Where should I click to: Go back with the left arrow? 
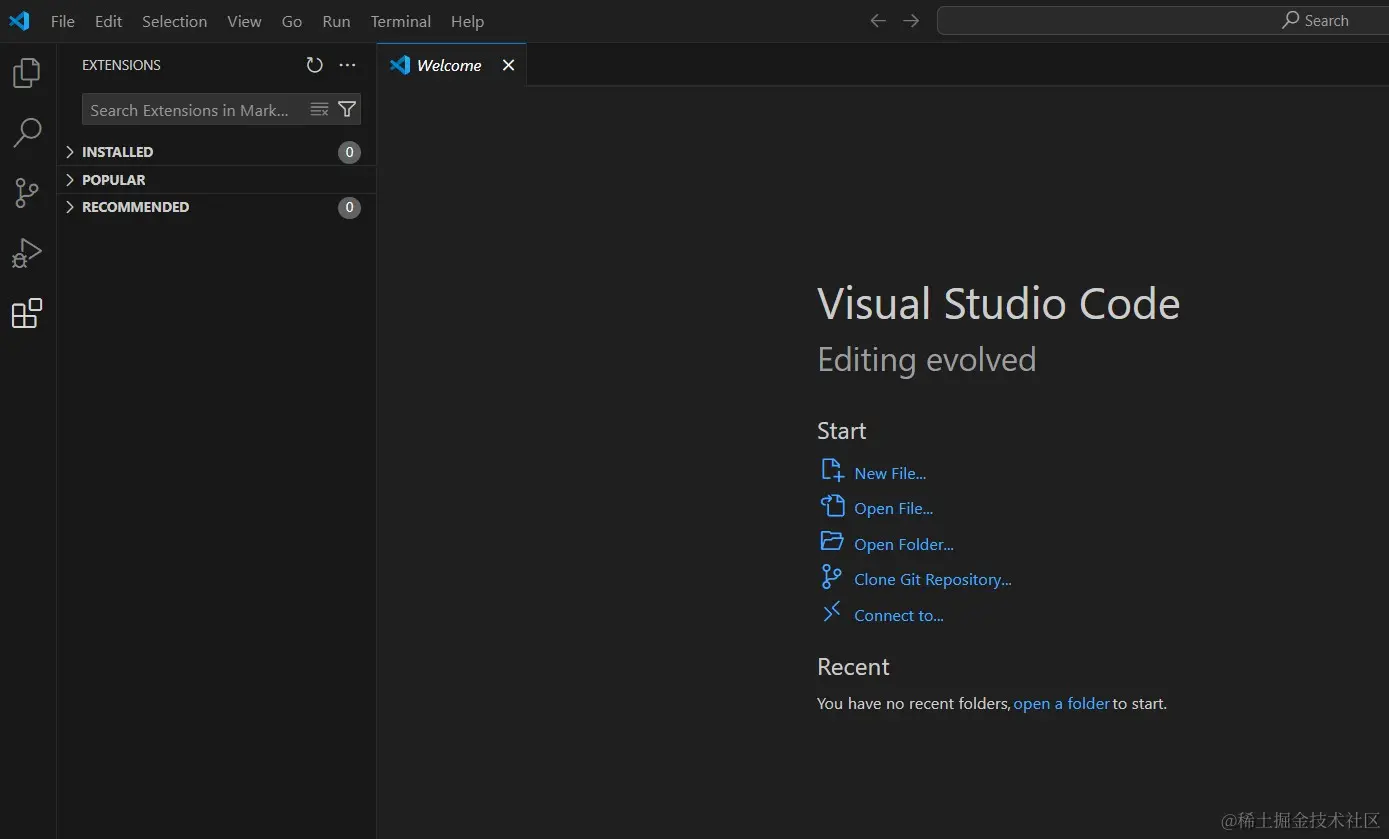tap(877, 21)
